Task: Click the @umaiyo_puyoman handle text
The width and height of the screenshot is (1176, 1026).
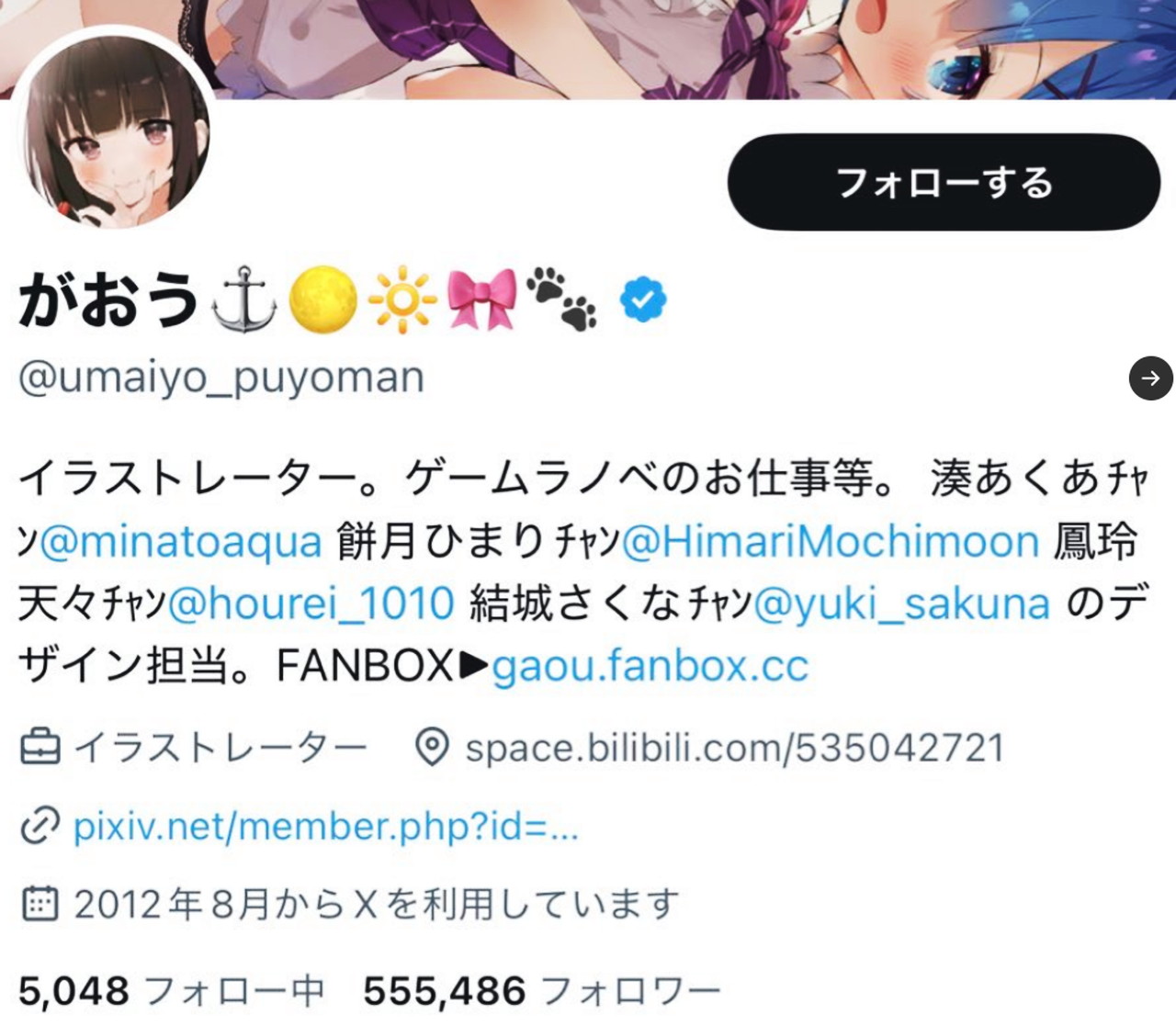Action: pyautogui.click(x=221, y=378)
